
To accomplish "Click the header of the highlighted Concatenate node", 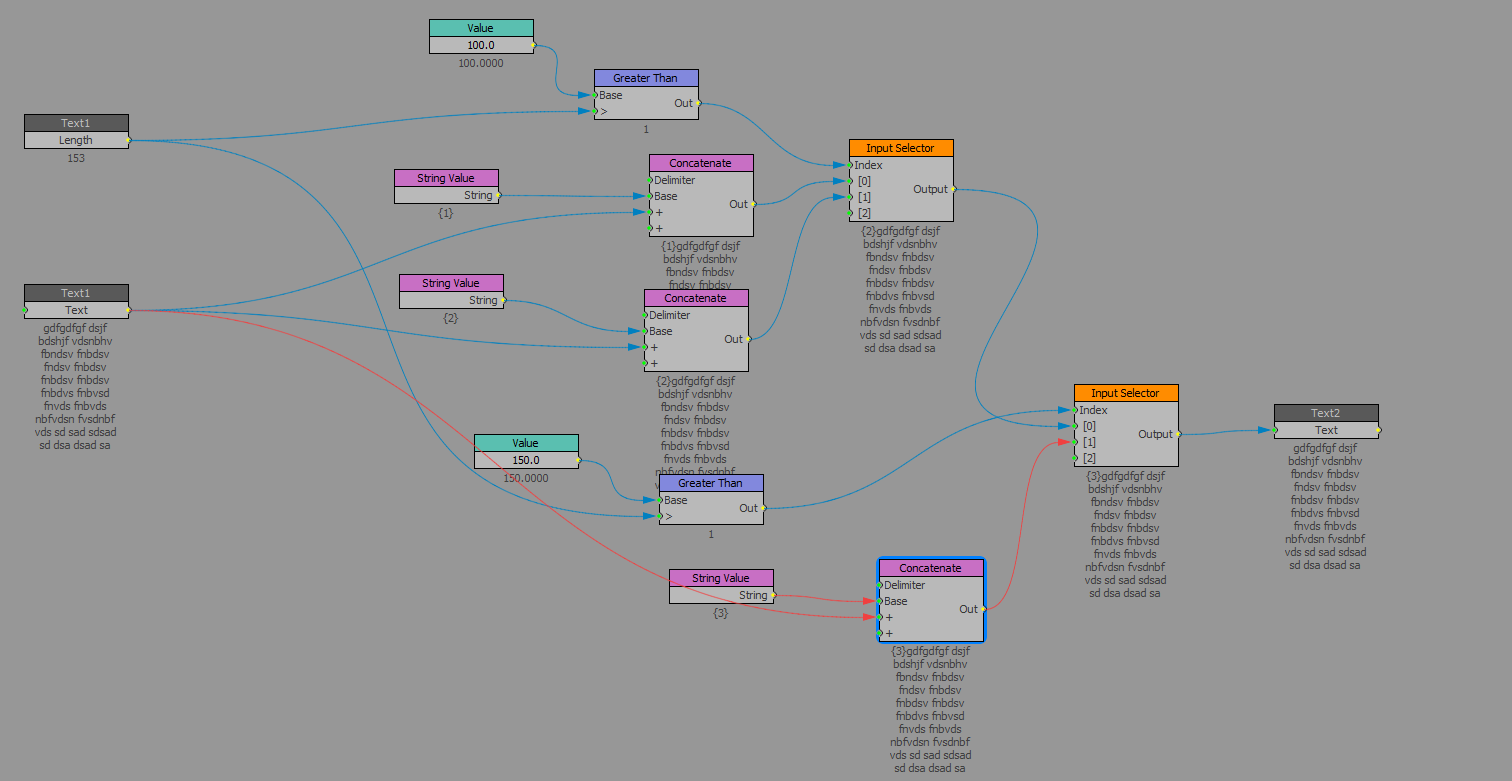I will (x=931, y=568).
